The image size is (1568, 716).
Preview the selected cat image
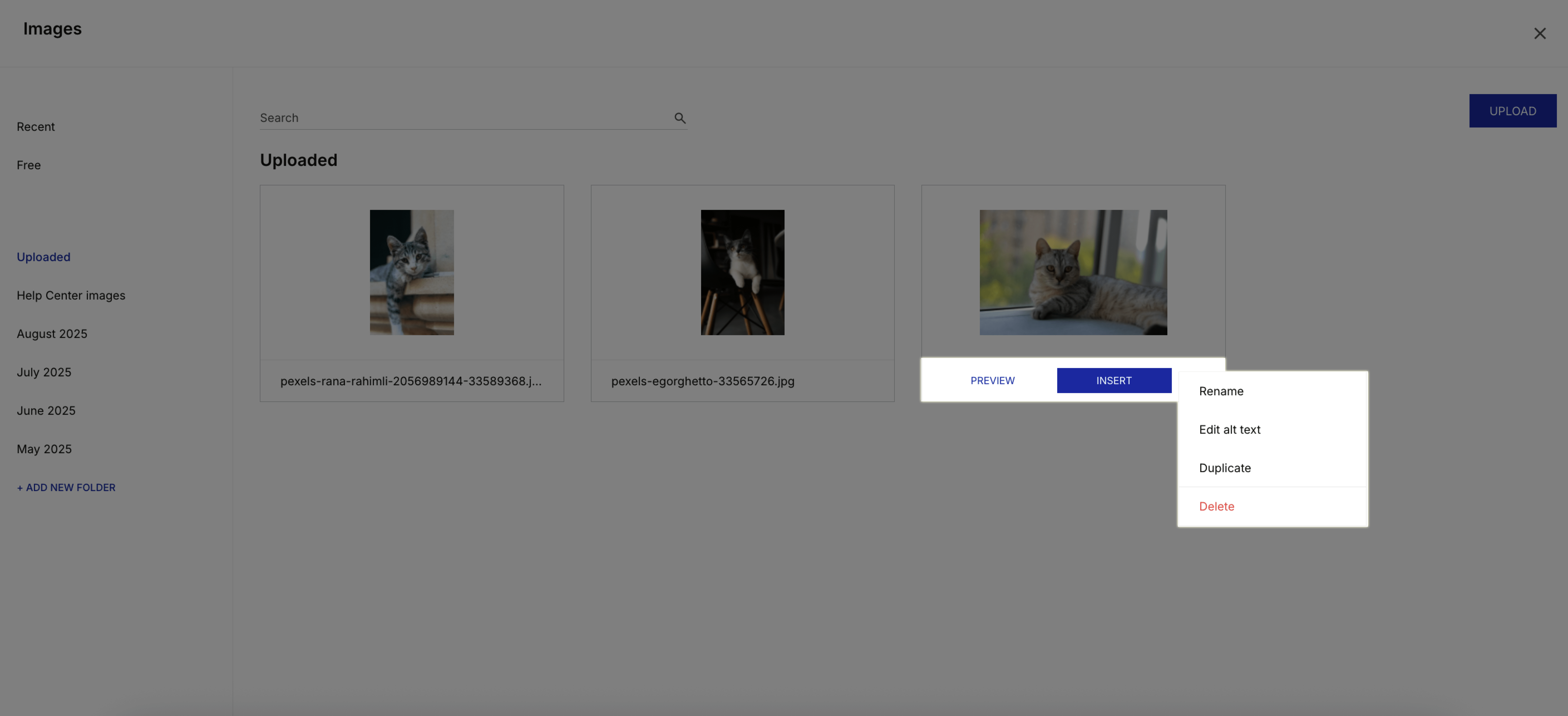point(992,380)
